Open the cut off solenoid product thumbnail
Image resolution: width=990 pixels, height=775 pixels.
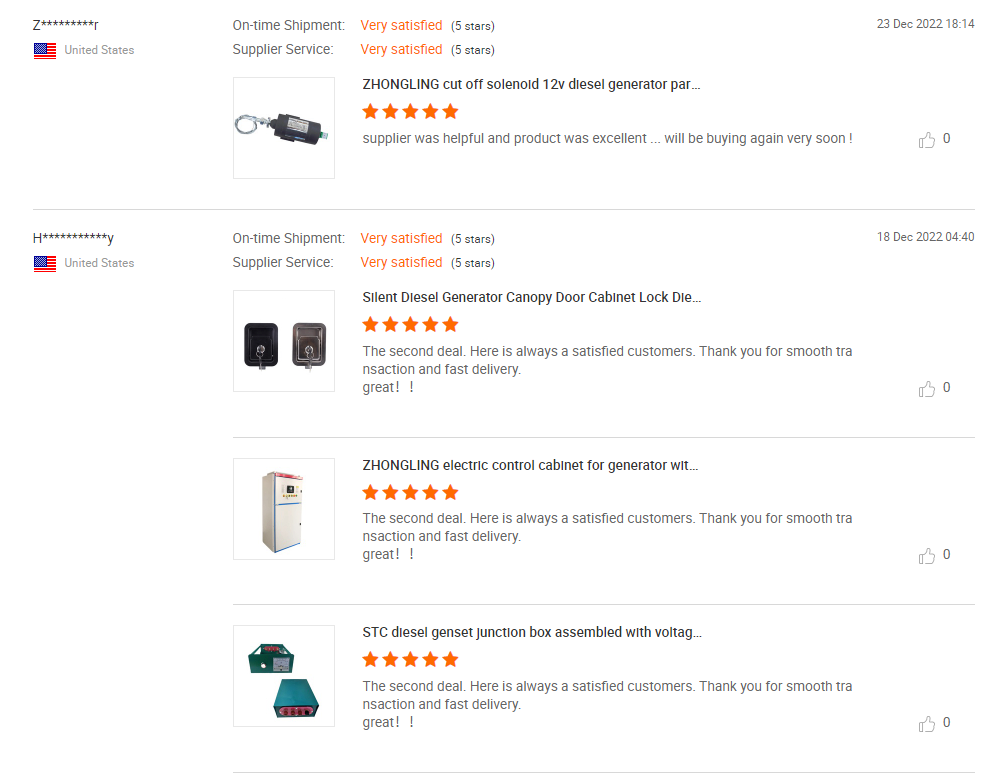(284, 128)
